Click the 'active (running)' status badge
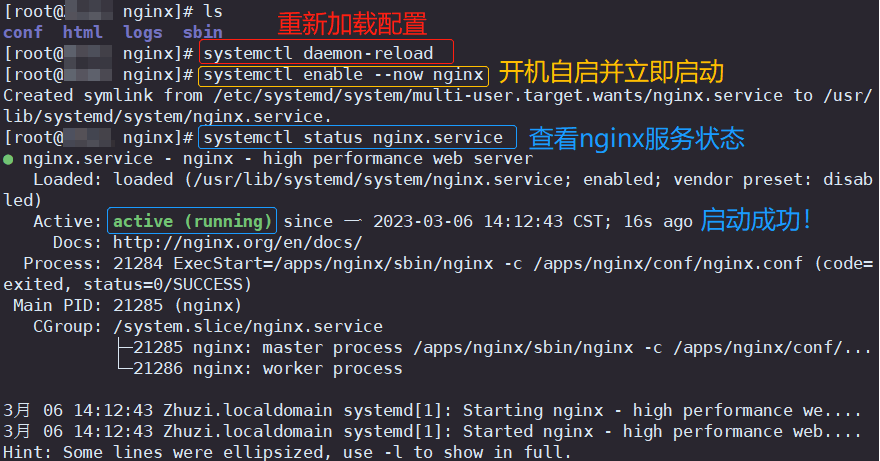 (x=192, y=221)
